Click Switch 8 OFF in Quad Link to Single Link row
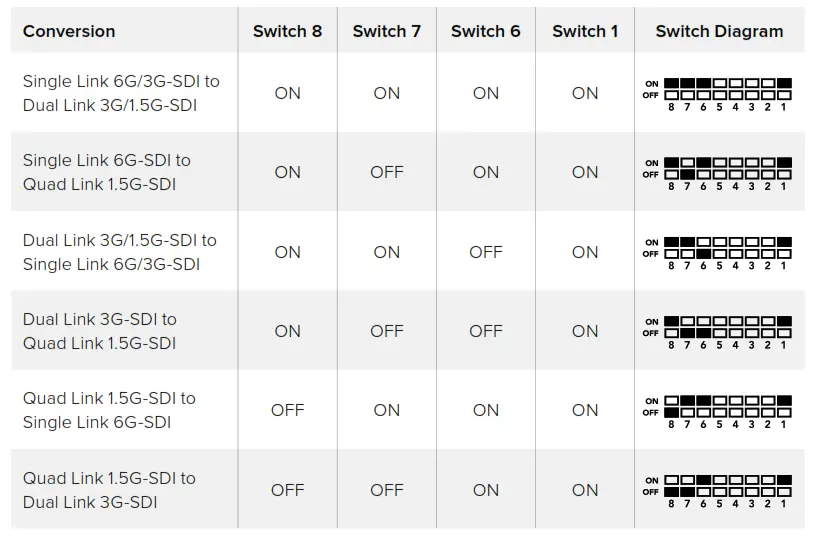 [x=287, y=410]
